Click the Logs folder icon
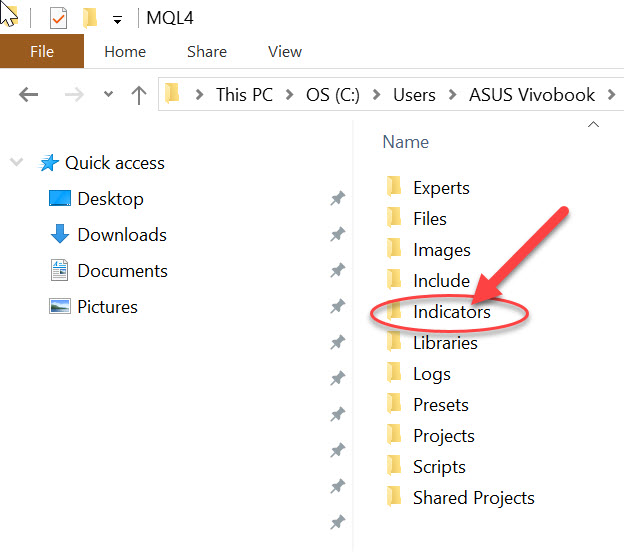This screenshot has width=624, height=553. [394, 372]
